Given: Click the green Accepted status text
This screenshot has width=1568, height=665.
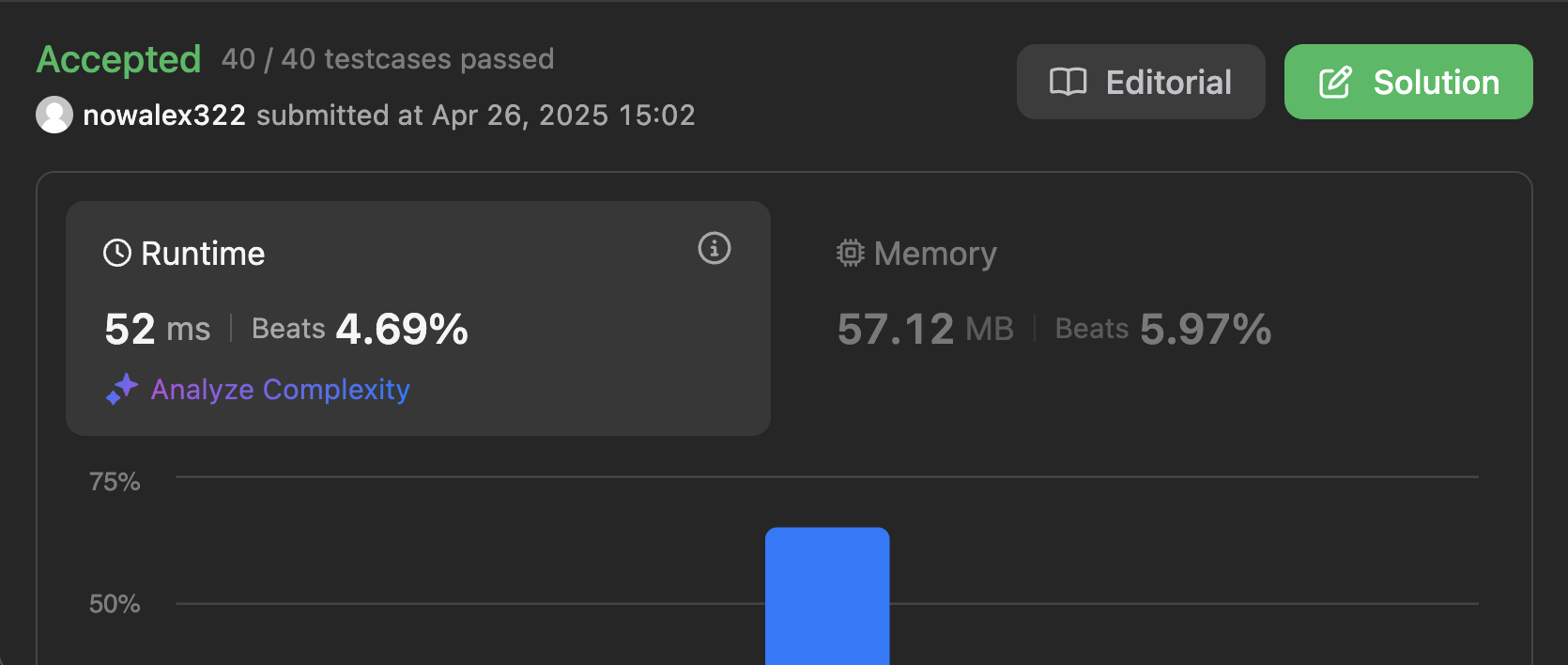Looking at the screenshot, I should (x=119, y=59).
